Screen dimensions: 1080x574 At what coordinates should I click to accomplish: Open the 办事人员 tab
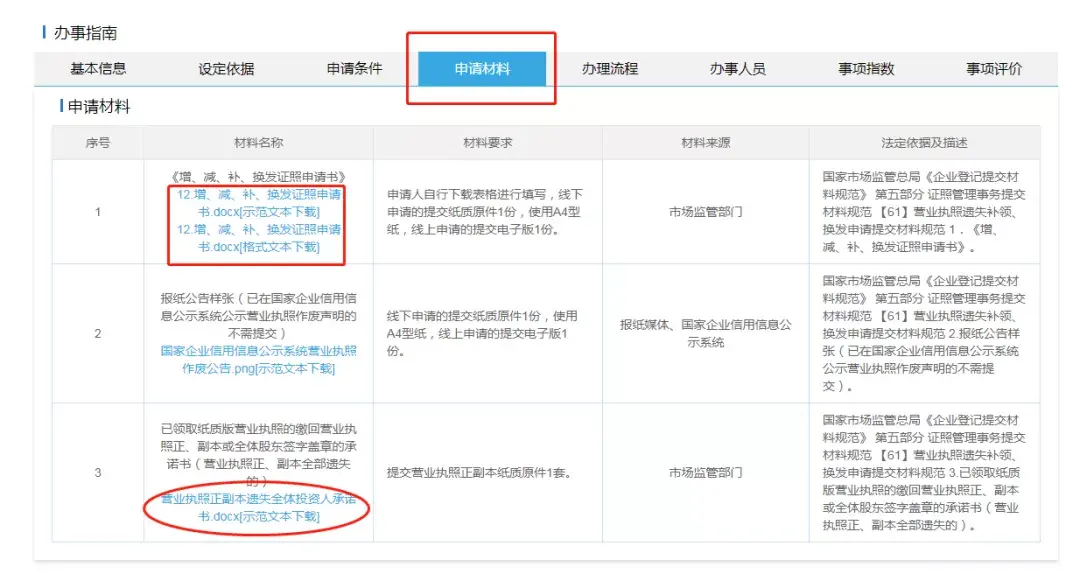[738, 69]
